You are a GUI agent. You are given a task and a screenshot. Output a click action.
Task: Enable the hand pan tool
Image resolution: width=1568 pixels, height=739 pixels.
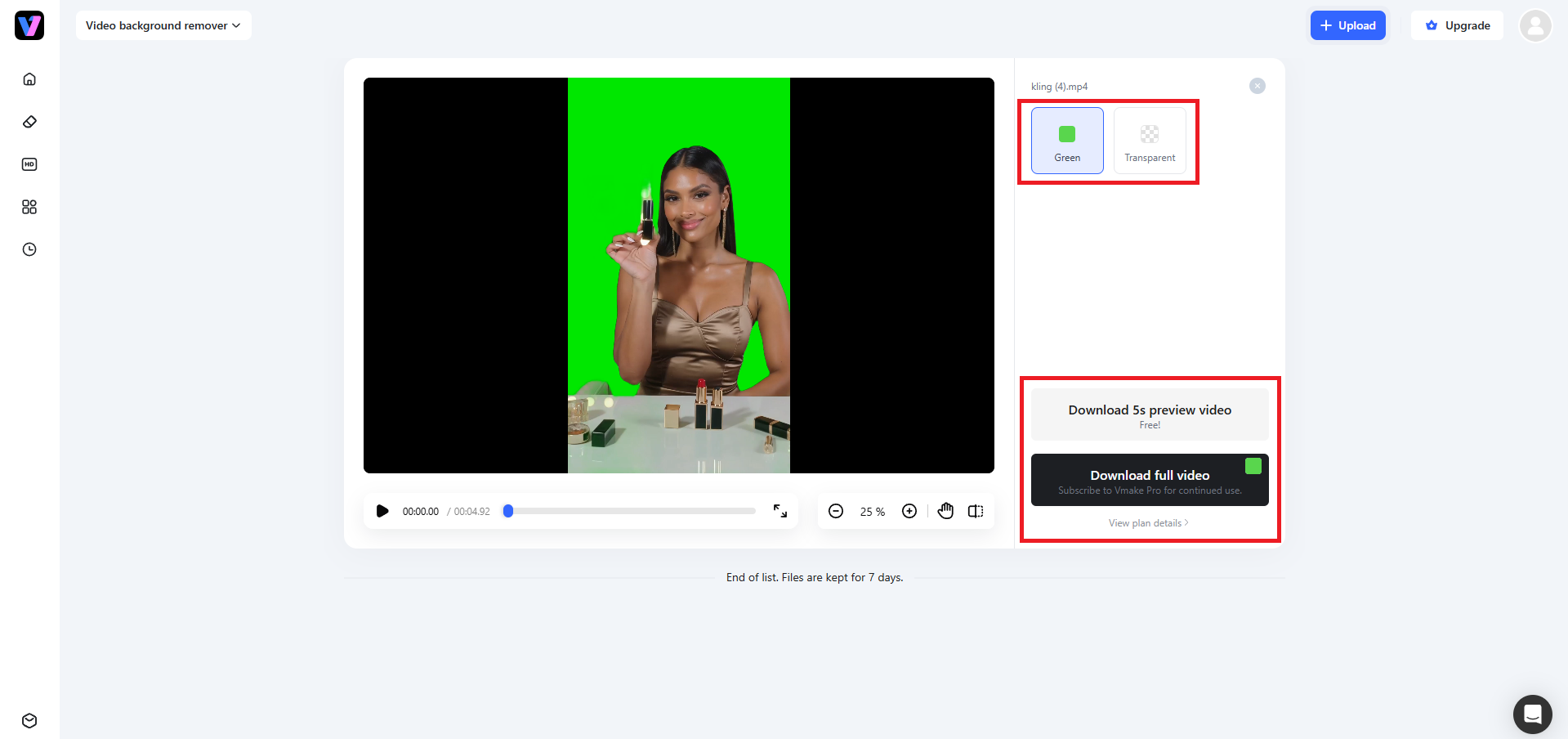[945, 511]
